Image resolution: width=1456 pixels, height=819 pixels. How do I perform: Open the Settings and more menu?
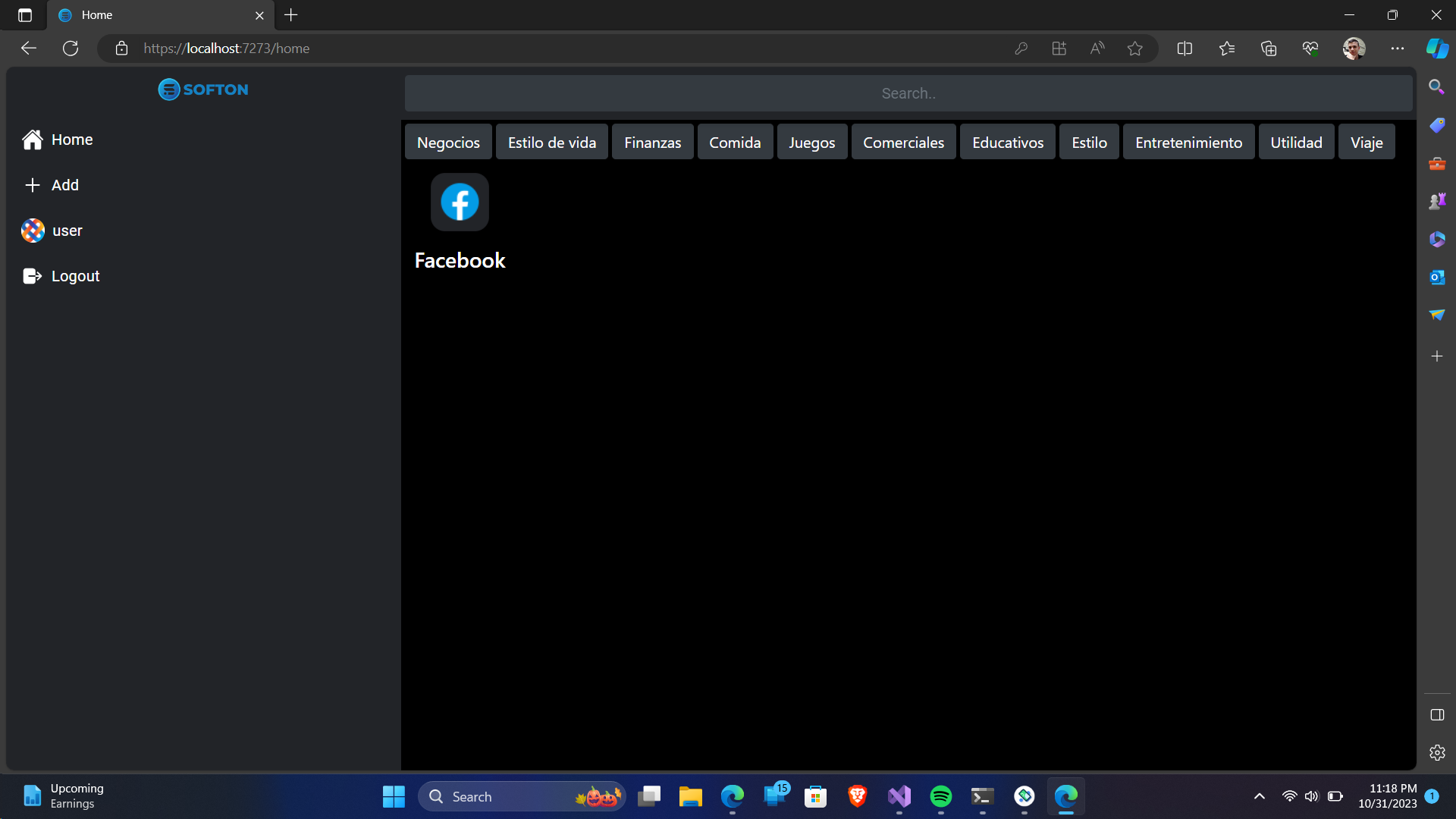pyautogui.click(x=1398, y=49)
